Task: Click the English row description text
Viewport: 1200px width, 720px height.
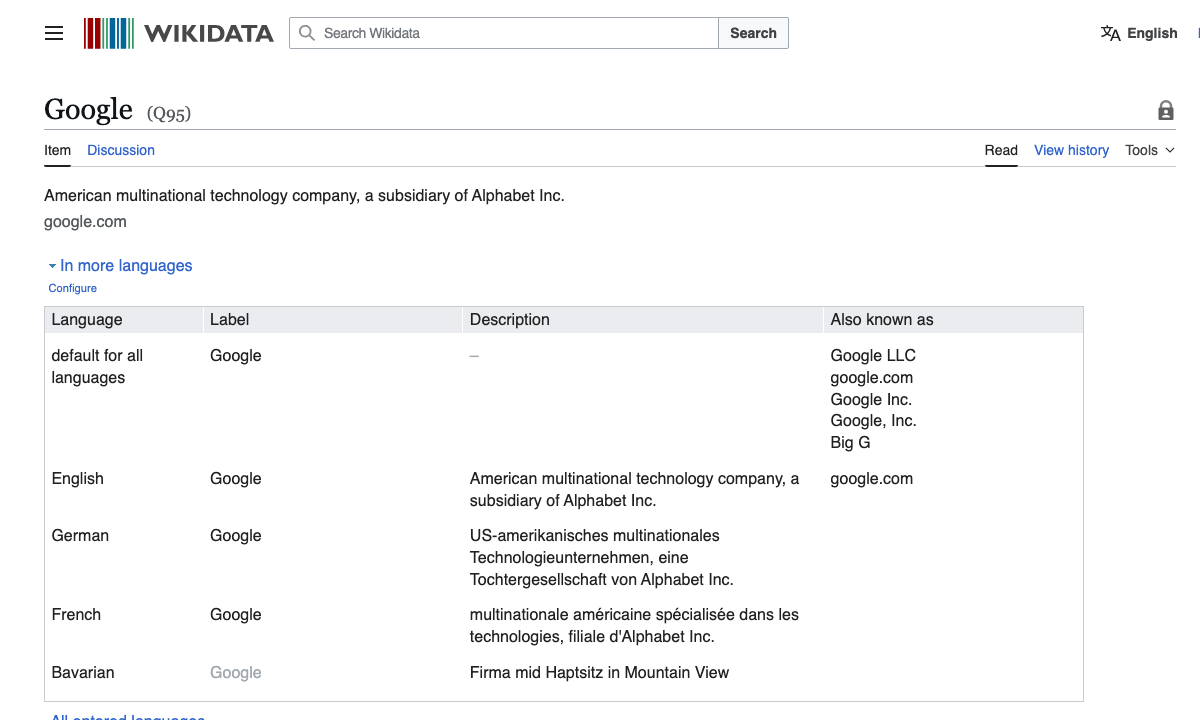Action: tap(634, 490)
